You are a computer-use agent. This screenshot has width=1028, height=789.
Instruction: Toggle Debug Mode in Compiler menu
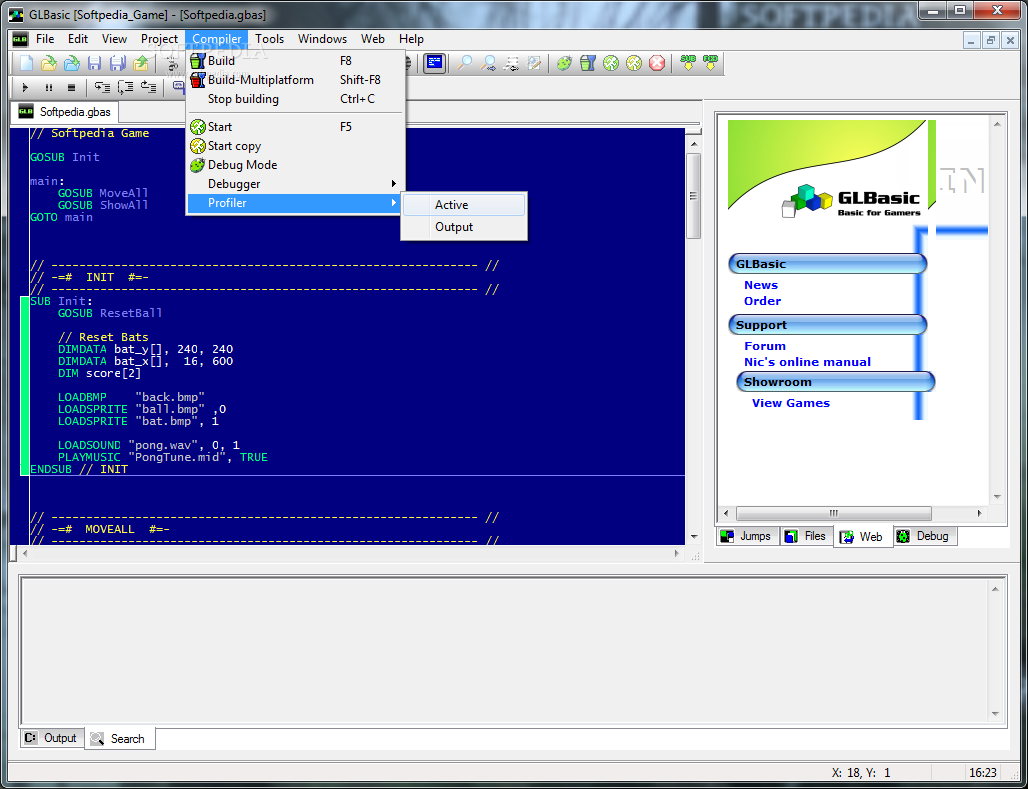point(295,165)
